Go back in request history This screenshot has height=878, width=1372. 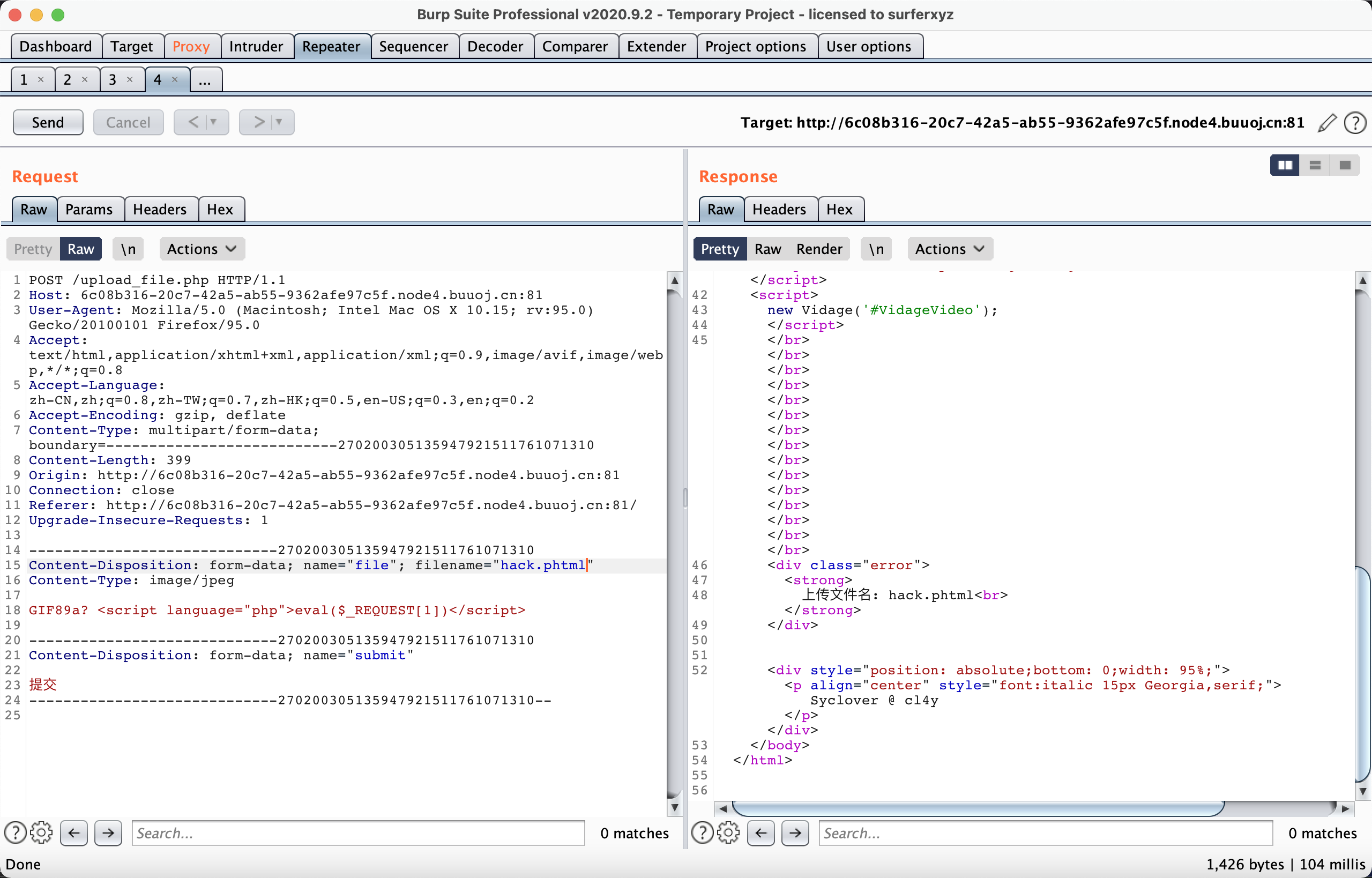point(194,122)
